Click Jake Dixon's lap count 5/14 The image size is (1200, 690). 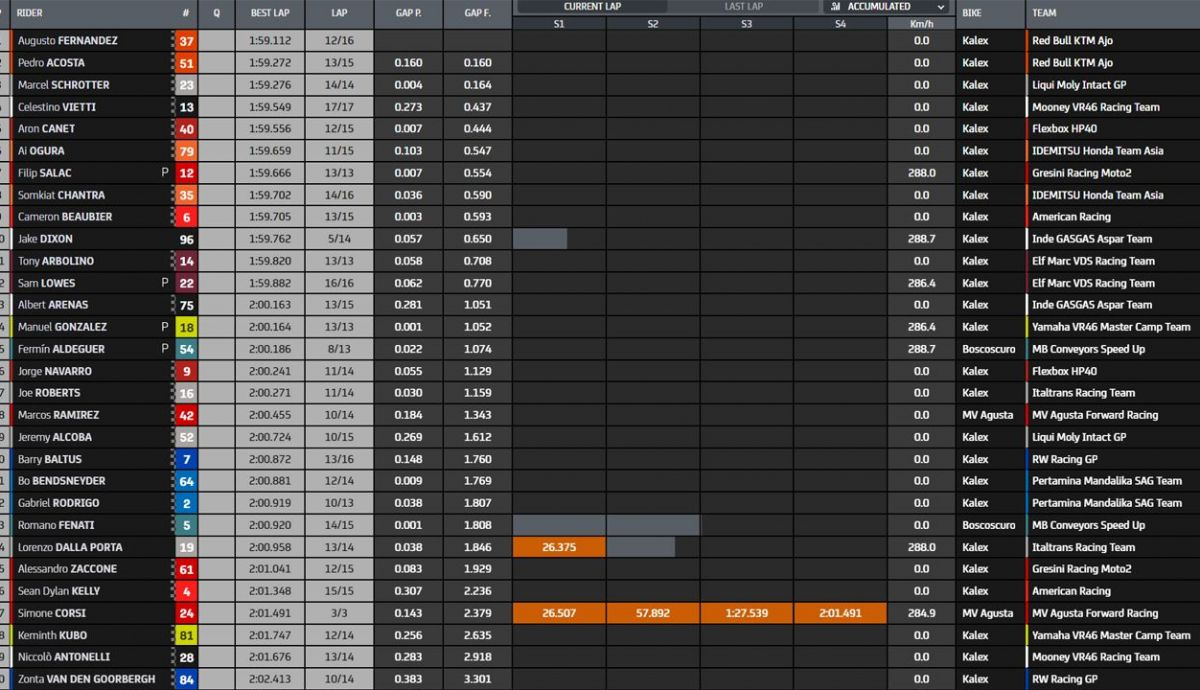pyautogui.click(x=339, y=239)
